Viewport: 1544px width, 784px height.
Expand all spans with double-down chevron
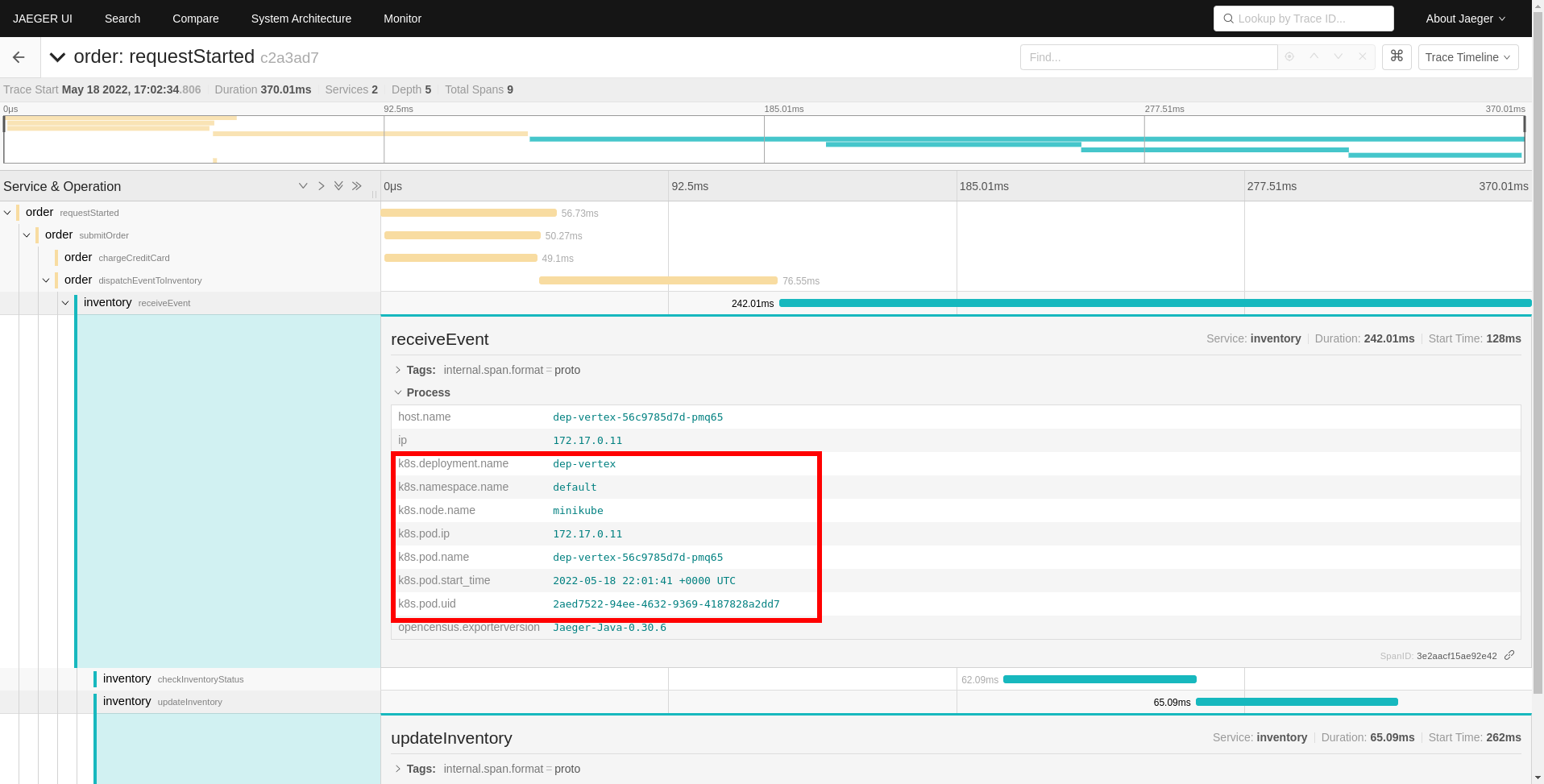tap(338, 186)
